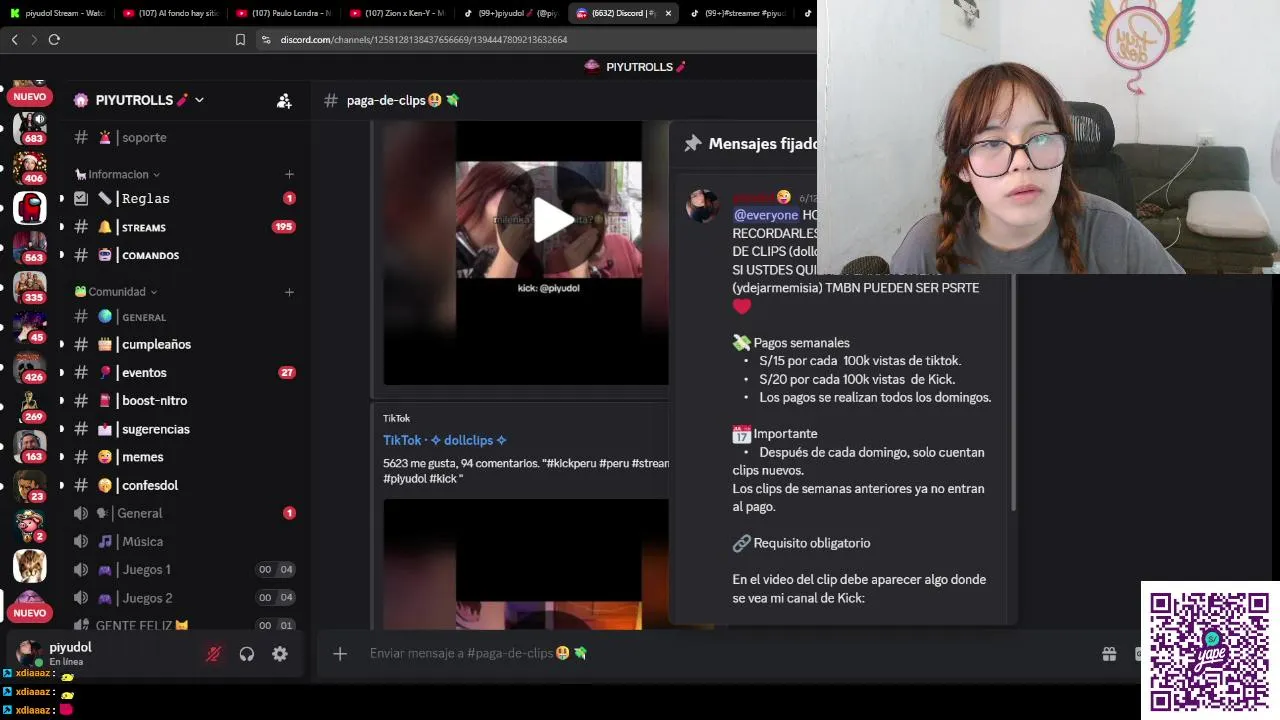Open the Among Us red crewmate server
The height and width of the screenshot is (720, 1280).
(x=30, y=208)
